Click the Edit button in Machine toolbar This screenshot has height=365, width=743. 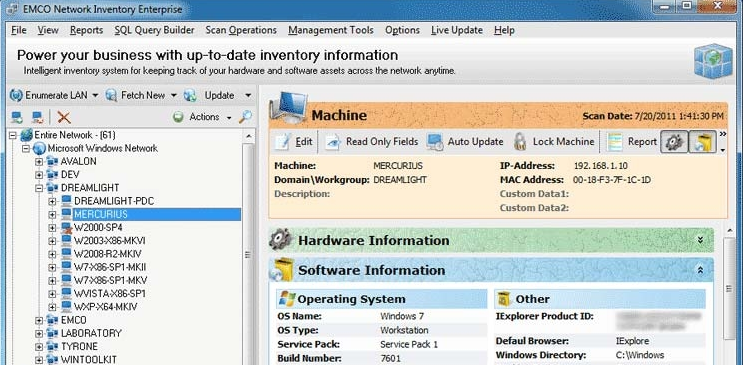[x=294, y=142]
